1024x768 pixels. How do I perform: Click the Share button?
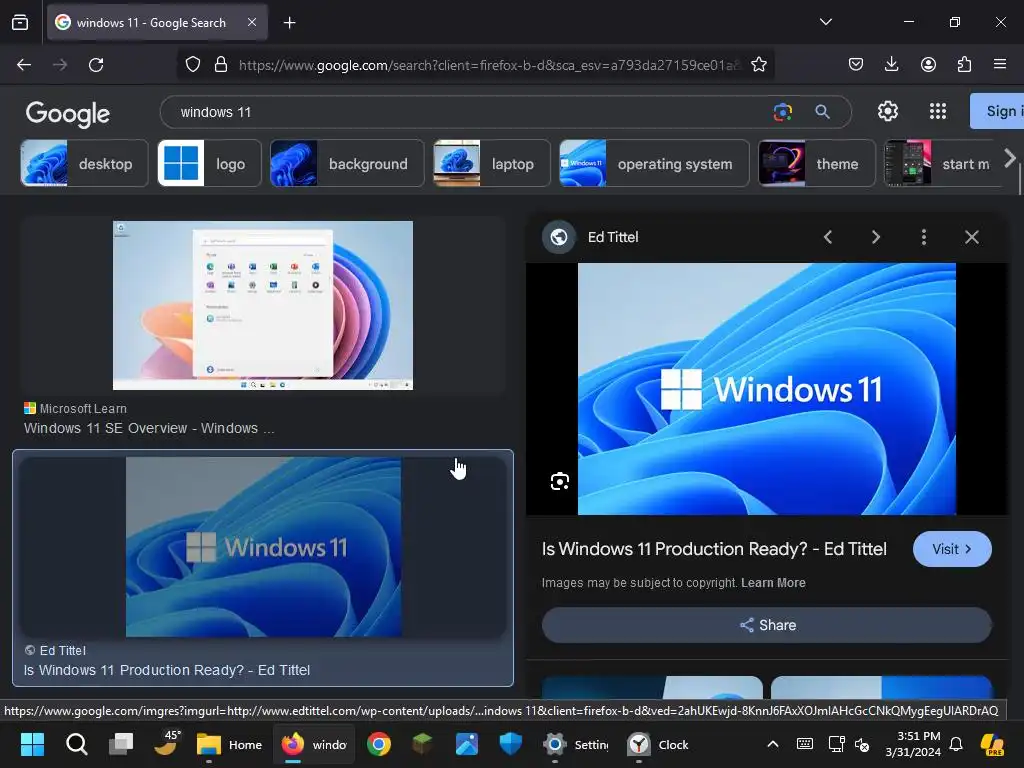(767, 625)
